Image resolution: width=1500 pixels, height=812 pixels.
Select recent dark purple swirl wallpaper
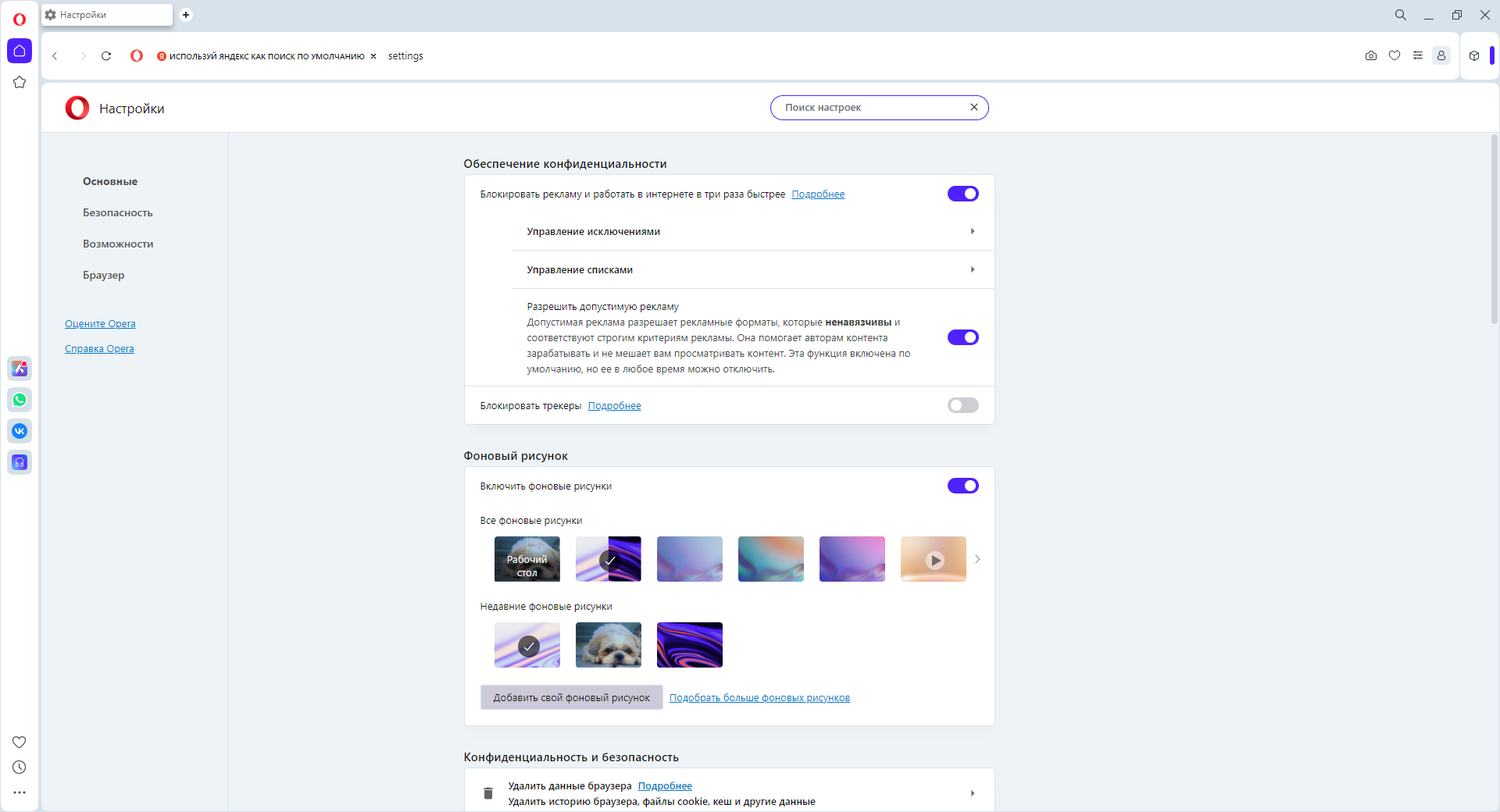point(690,645)
